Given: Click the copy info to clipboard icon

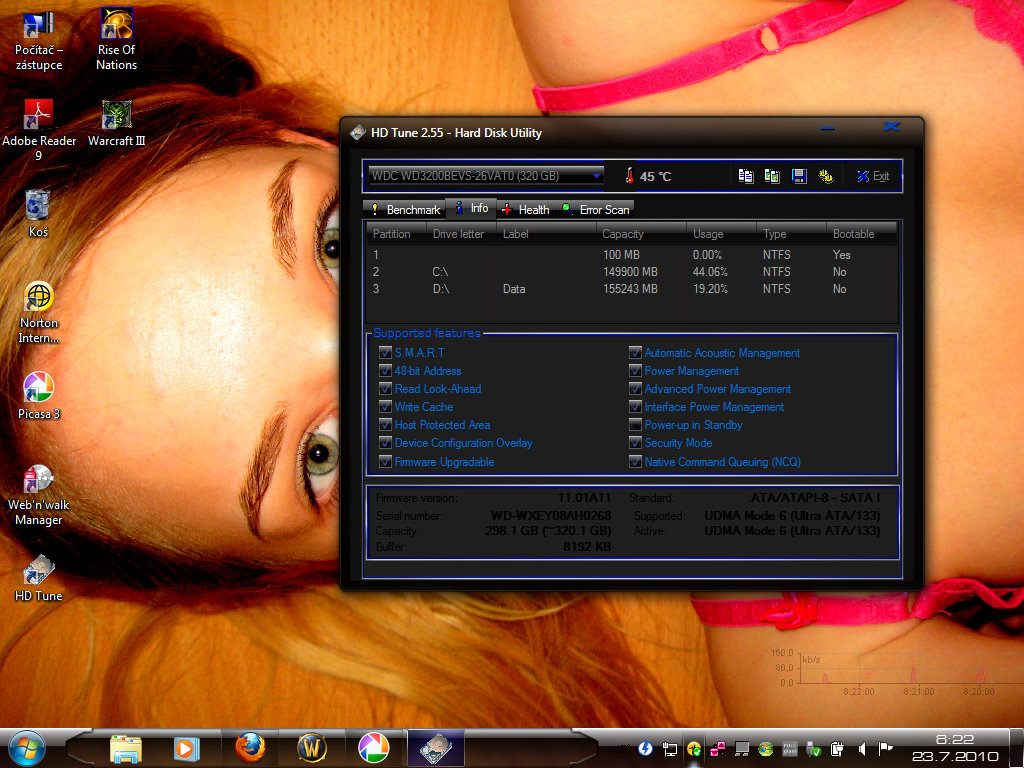Looking at the screenshot, I should pos(746,176).
